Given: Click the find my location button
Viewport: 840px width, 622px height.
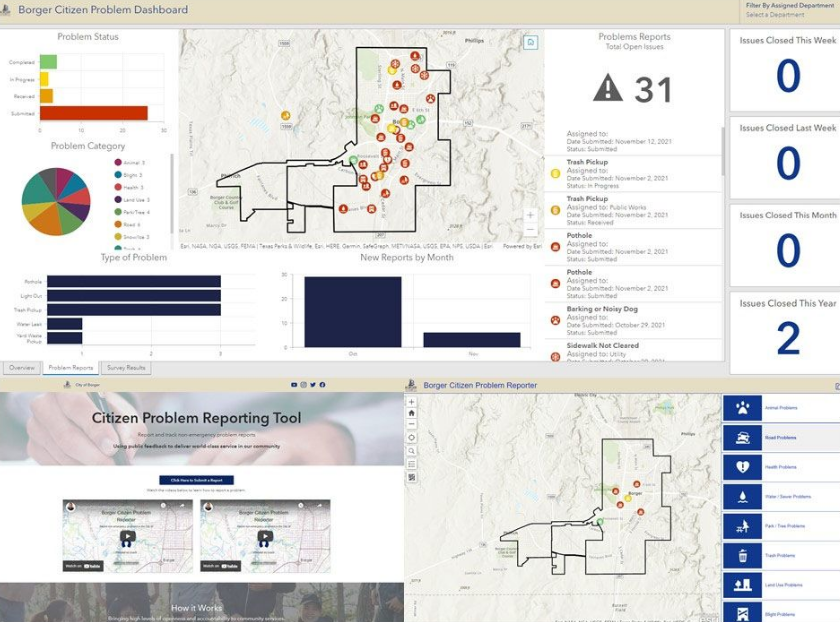Looking at the screenshot, I should pyautogui.click(x=411, y=438).
